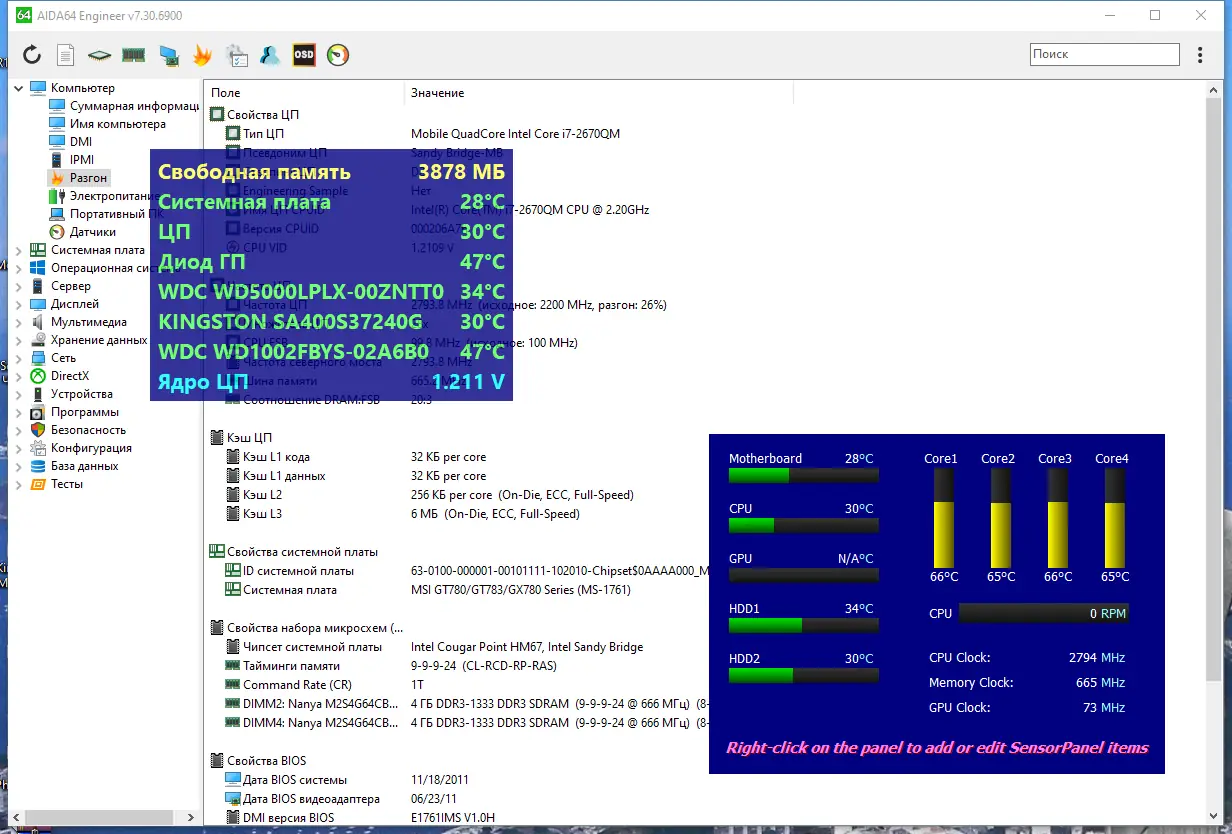
Task: Click the Безопасность shield icon
Action: click(x=38, y=430)
